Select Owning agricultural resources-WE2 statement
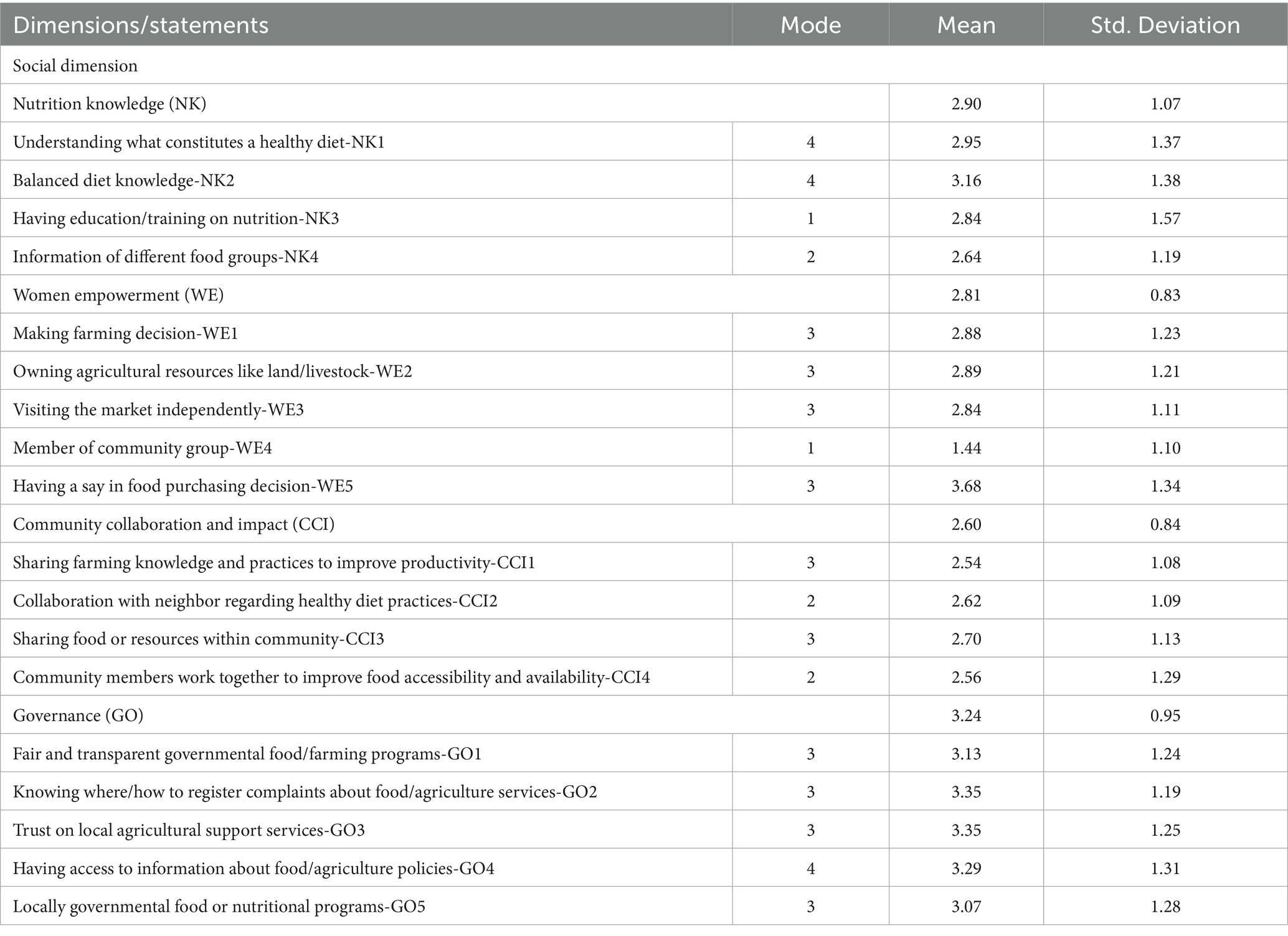This screenshot has height=936, width=1288. pyautogui.click(x=212, y=371)
